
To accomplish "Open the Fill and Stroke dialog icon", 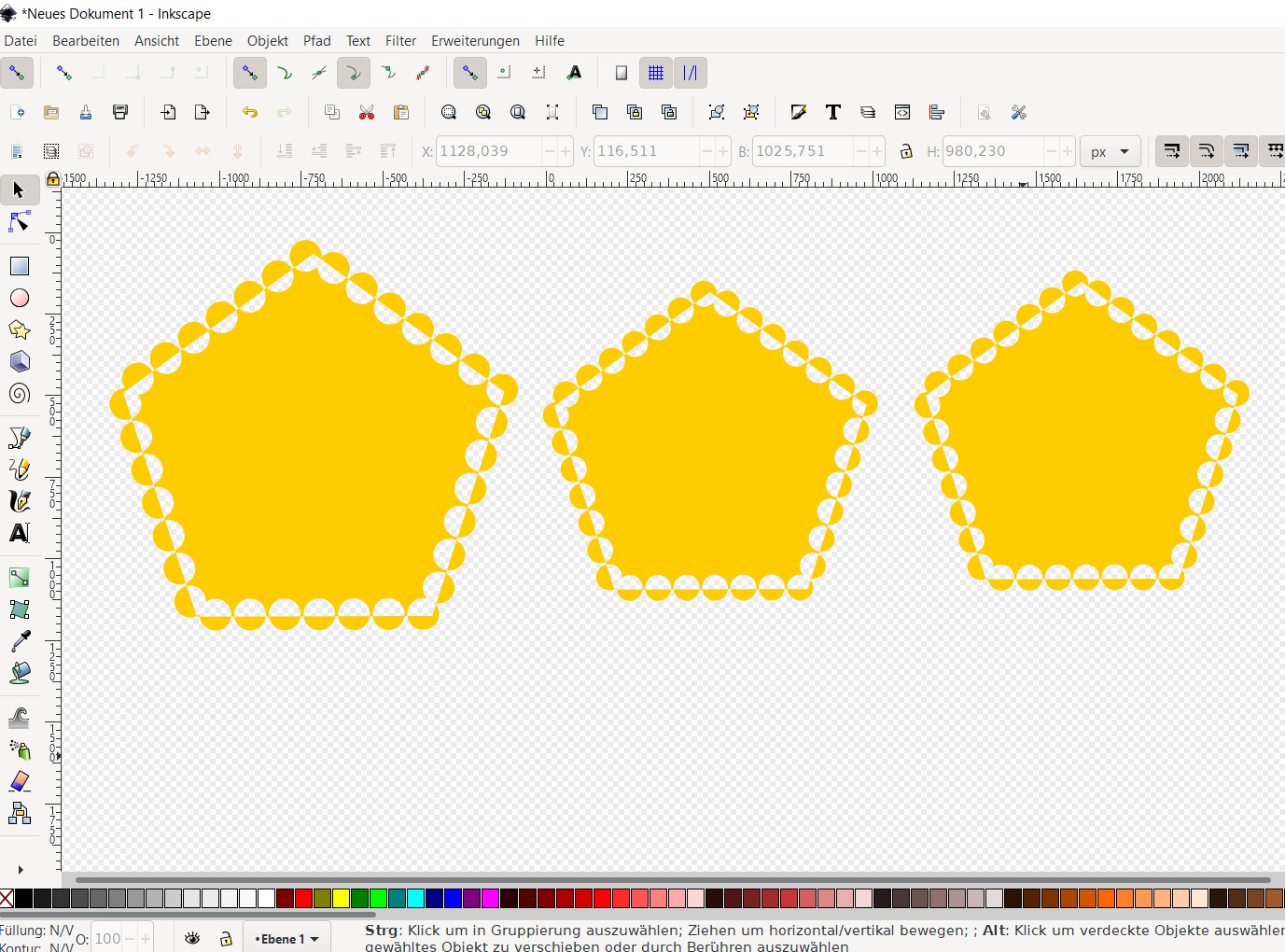I will [x=798, y=112].
